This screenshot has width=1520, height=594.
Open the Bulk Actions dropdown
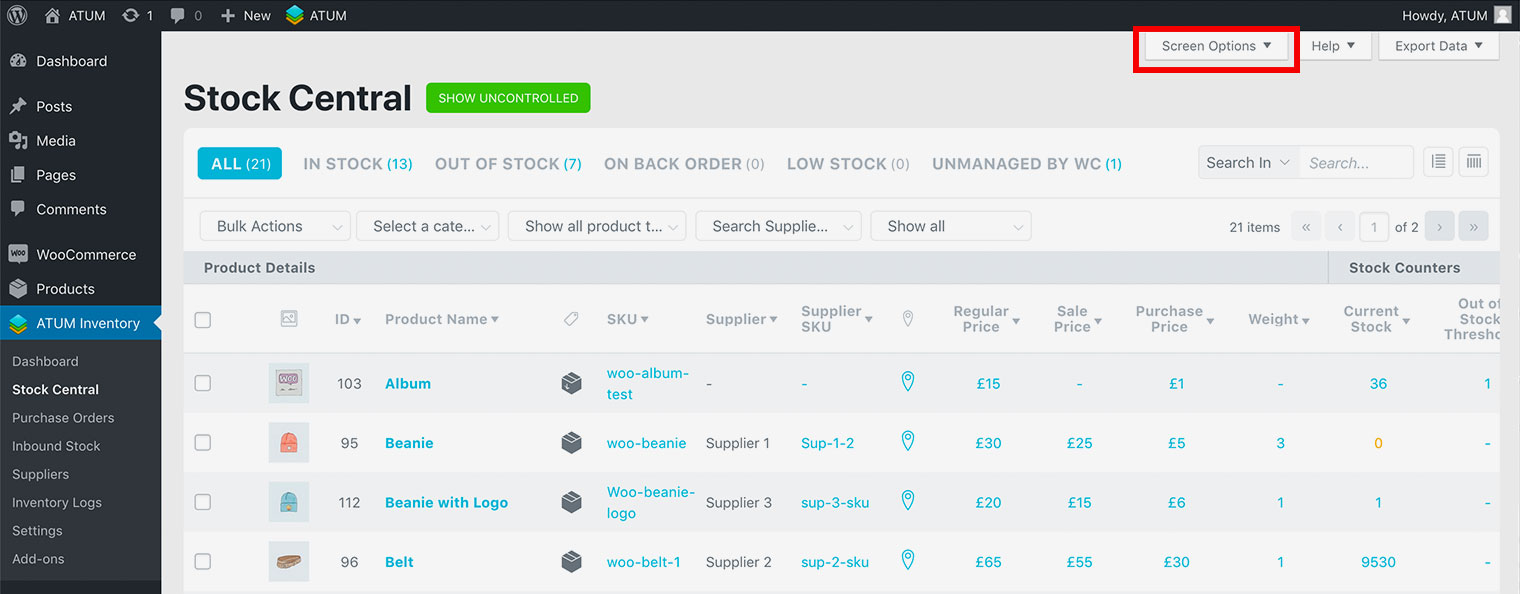(275, 226)
